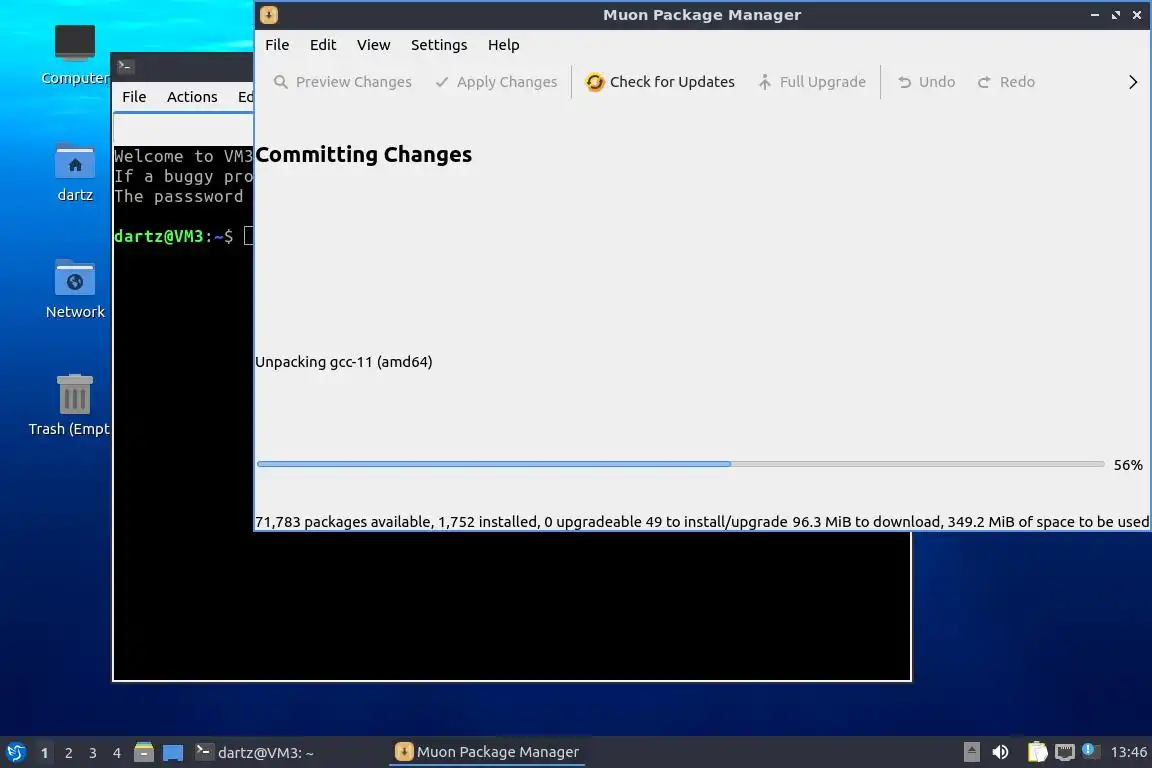
Task: Click the 'Unpacking gcc-11 (amd64)' status text
Action: click(x=343, y=362)
